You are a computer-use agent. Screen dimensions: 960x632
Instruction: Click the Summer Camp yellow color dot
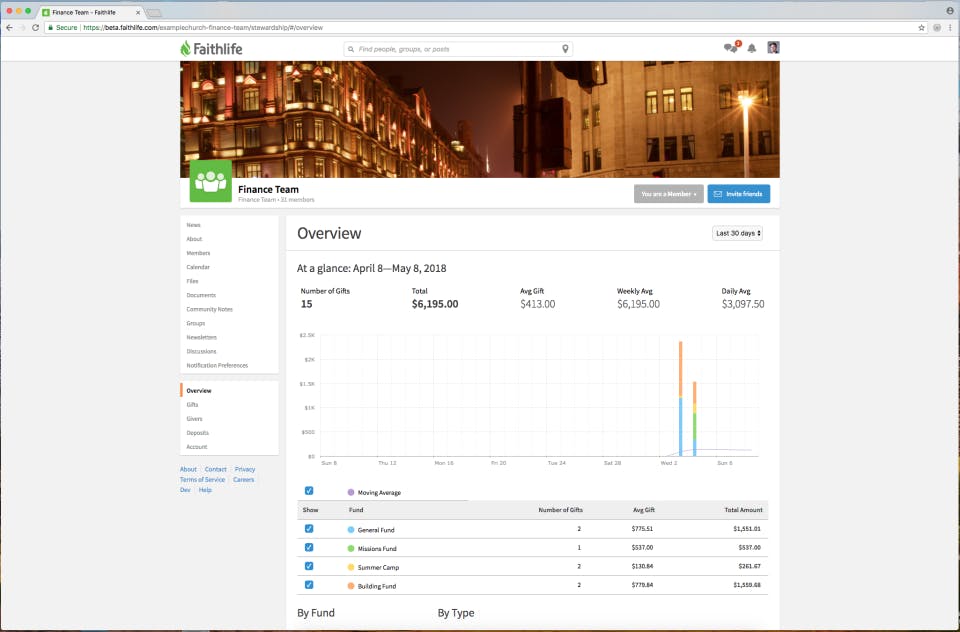pos(351,568)
